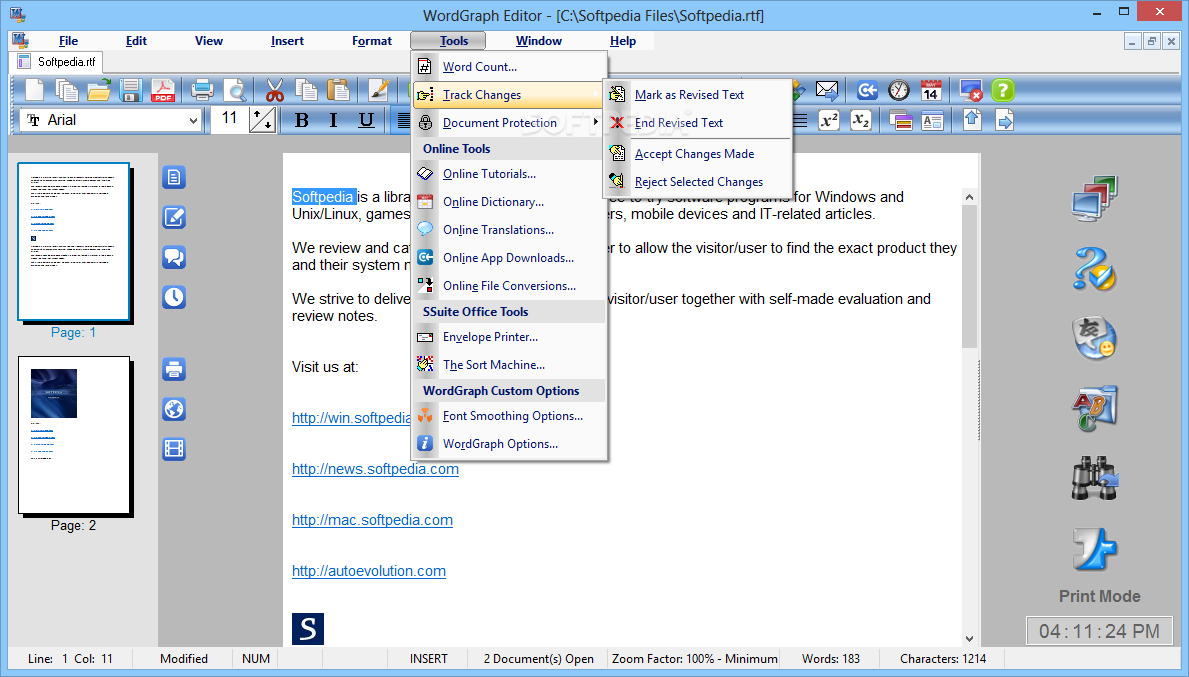Image resolution: width=1189 pixels, height=677 pixels.
Task: Select Online Dictionary menu item
Action: pos(509,202)
